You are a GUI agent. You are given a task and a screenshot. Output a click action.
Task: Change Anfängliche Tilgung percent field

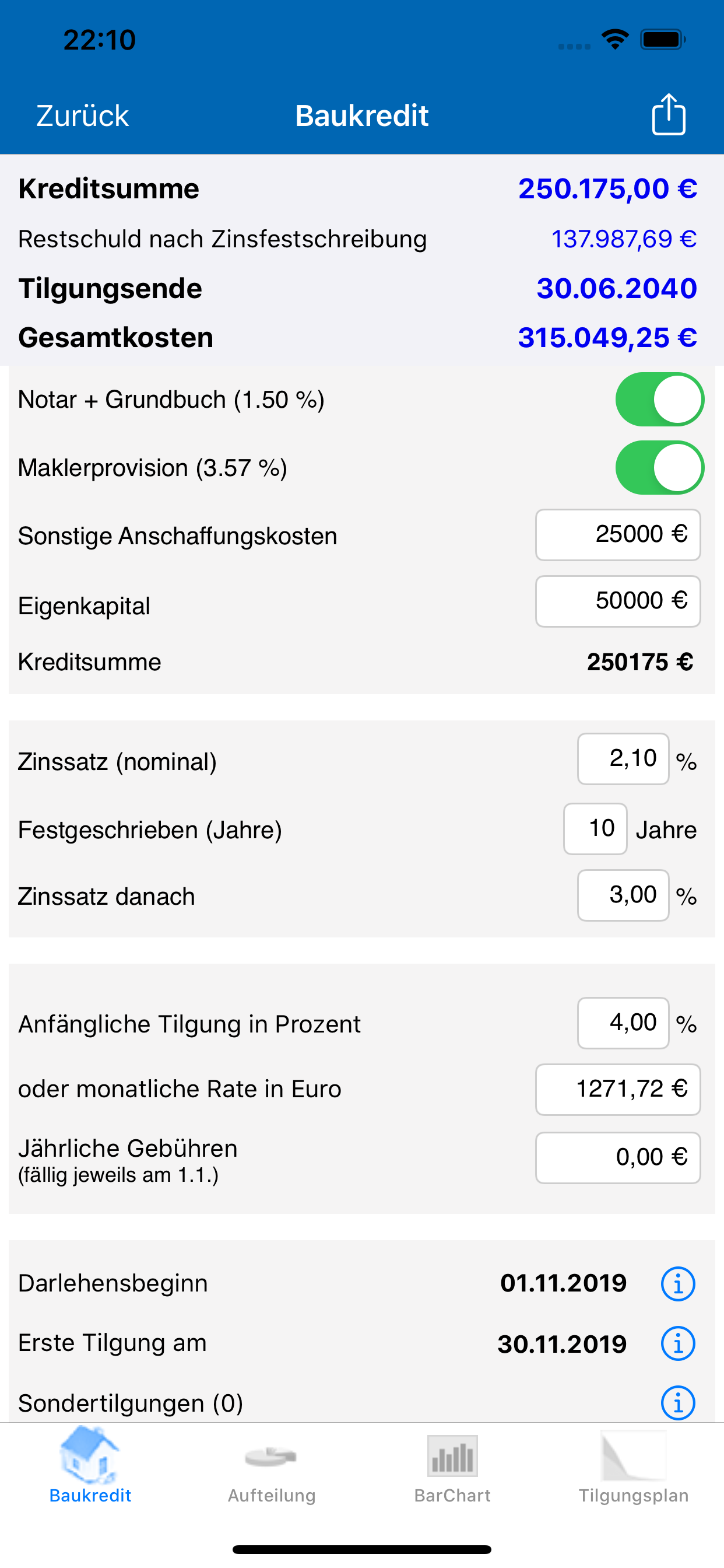[x=623, y=1023]
